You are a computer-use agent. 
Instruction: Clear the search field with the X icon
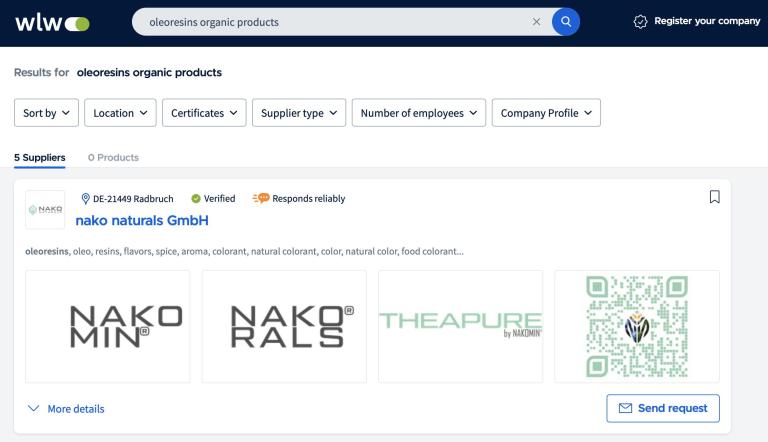tap(536, 22)
